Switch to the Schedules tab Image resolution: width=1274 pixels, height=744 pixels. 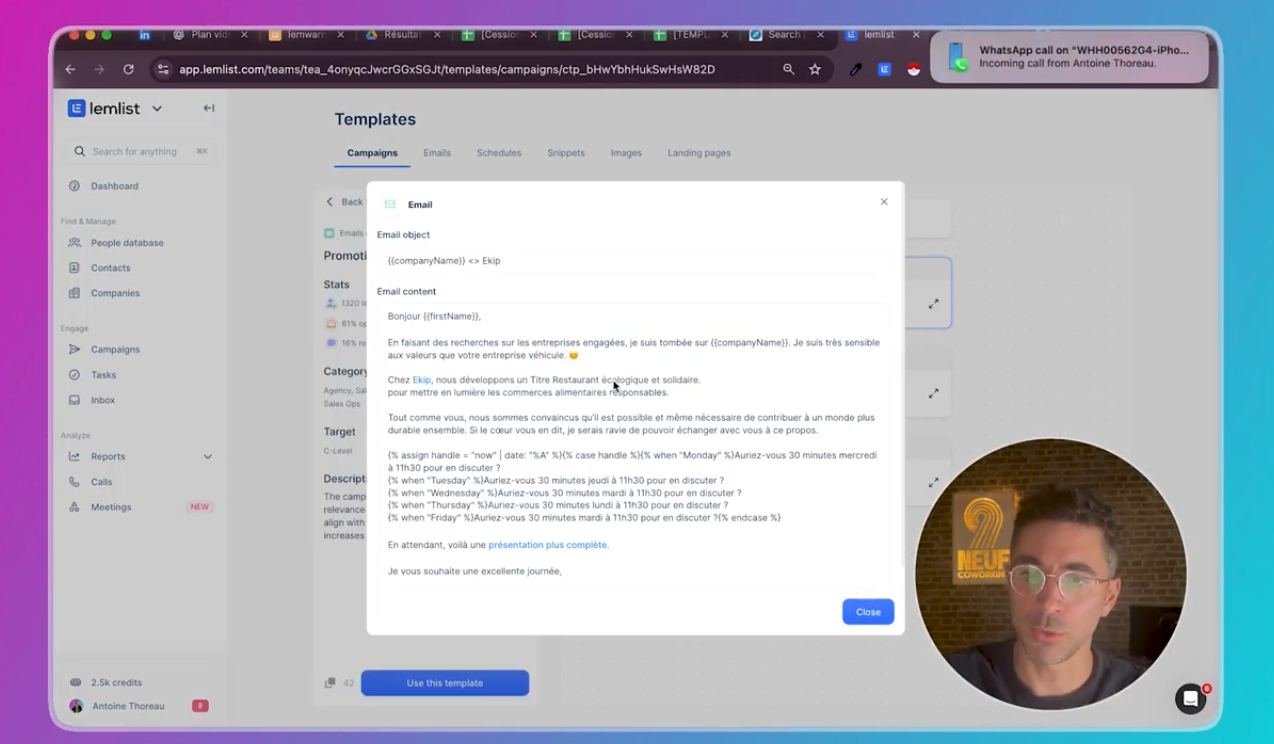499,153
